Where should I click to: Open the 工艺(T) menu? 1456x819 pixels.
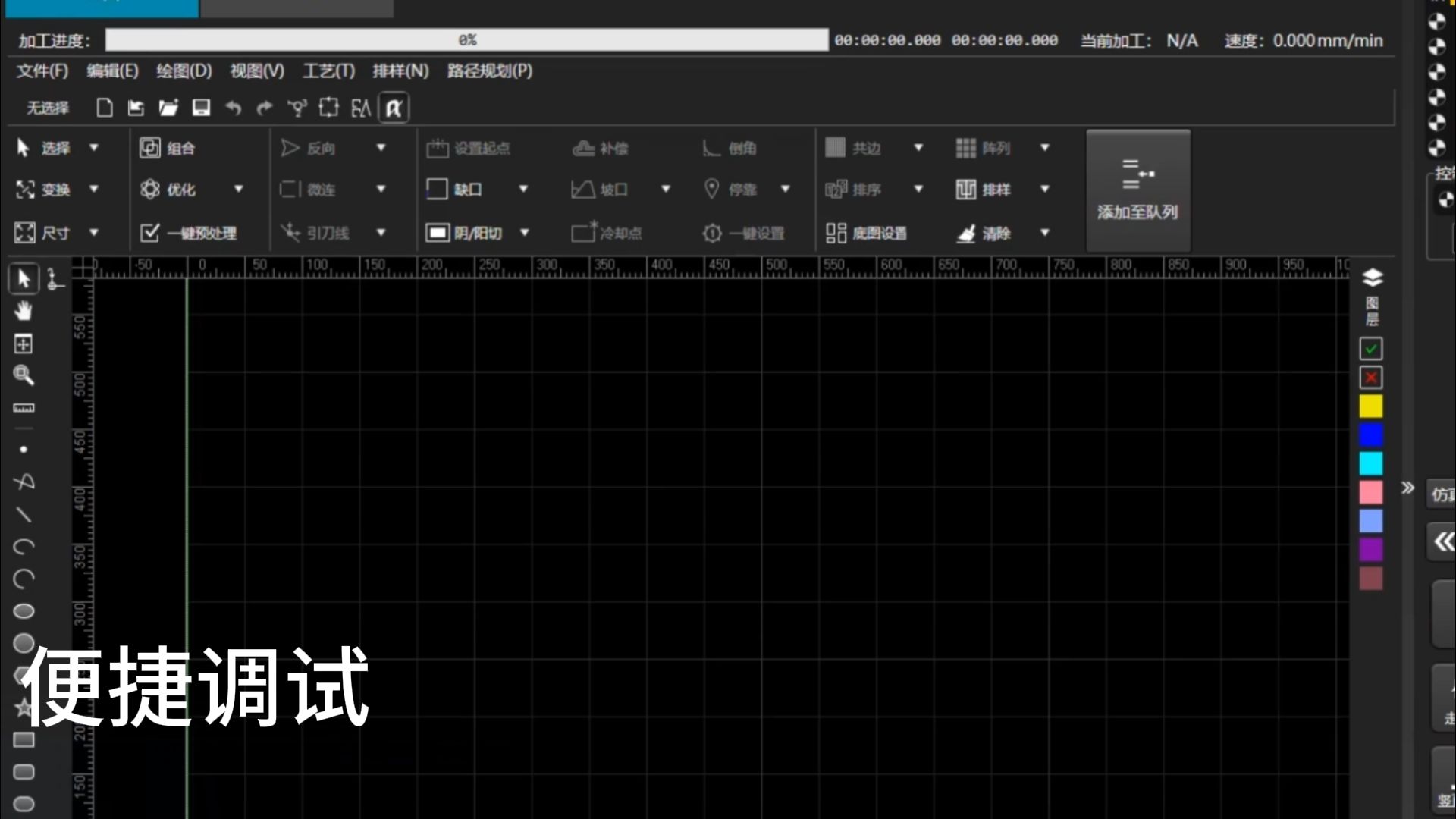(328, 71)
